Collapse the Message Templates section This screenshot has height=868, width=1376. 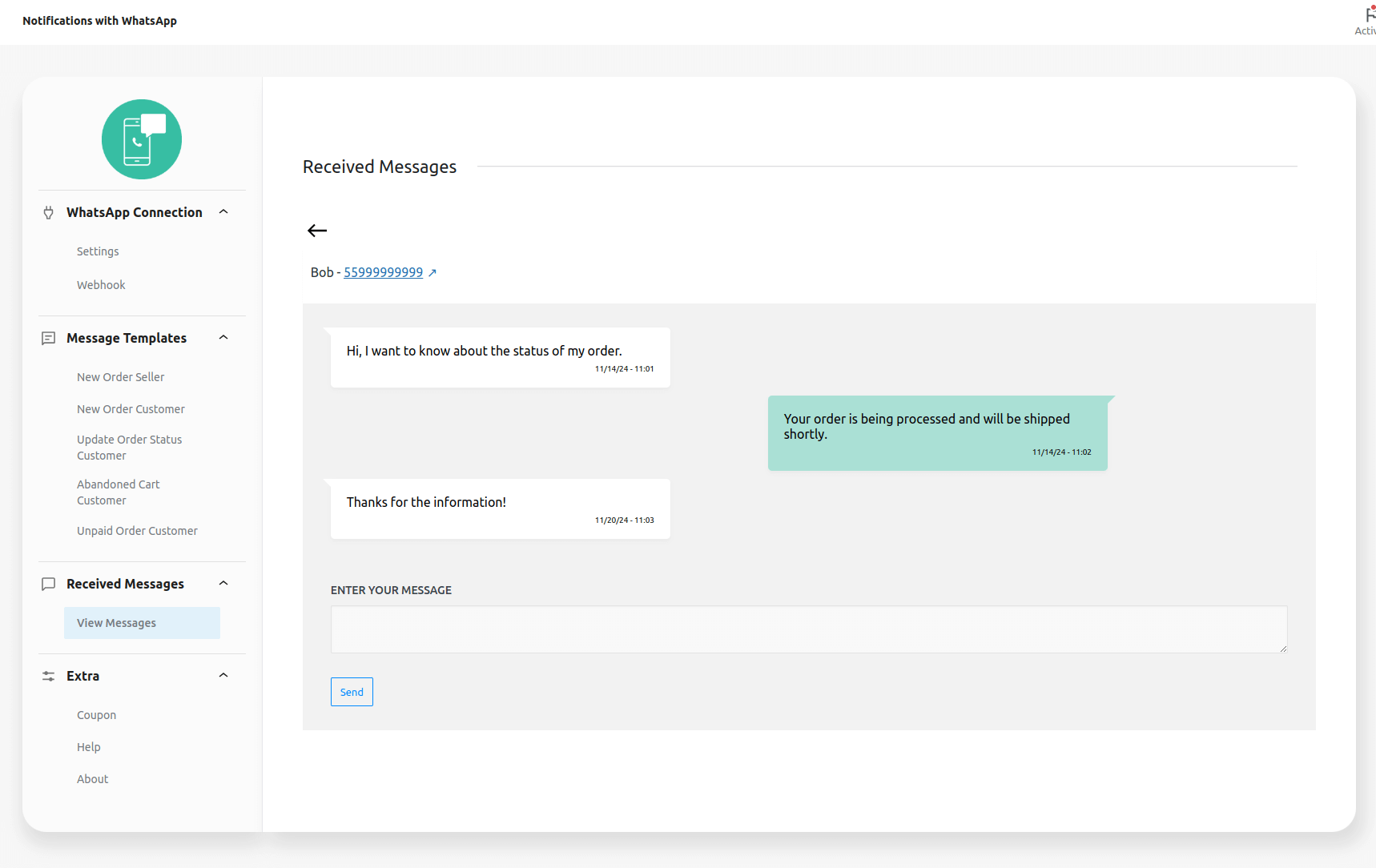(223, 337)
